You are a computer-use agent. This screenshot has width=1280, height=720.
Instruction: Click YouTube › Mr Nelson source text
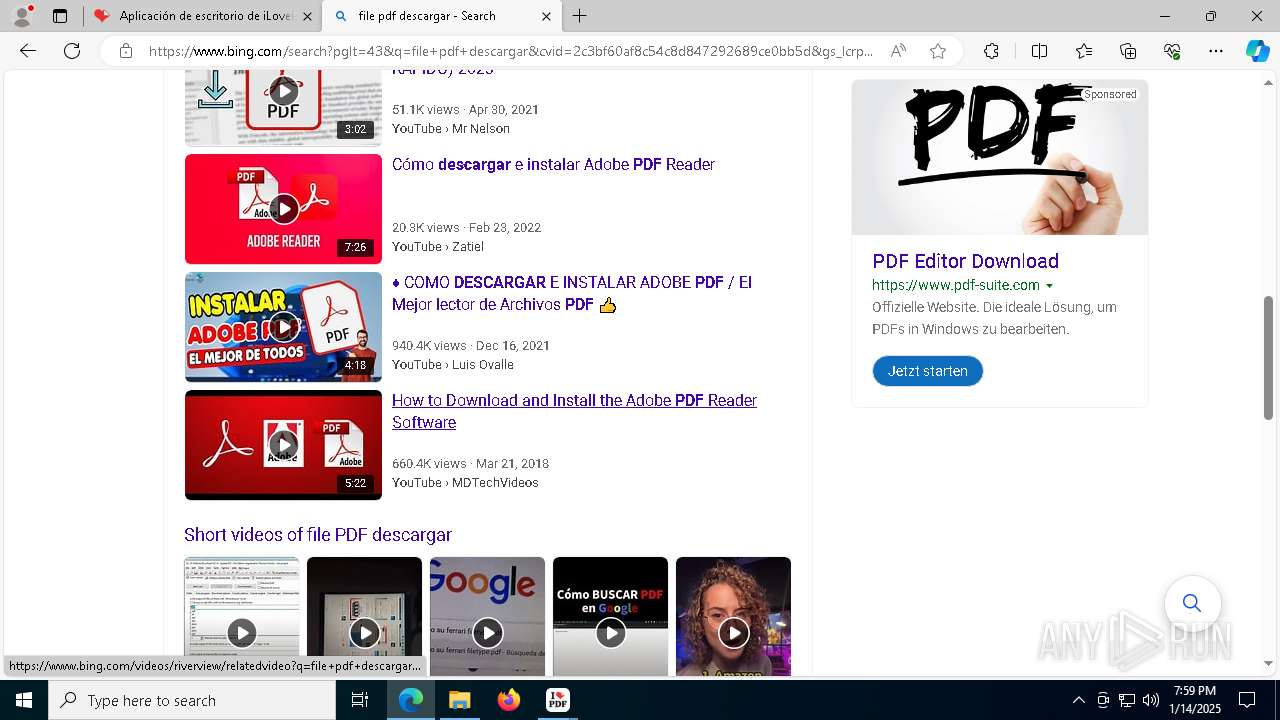451,129
